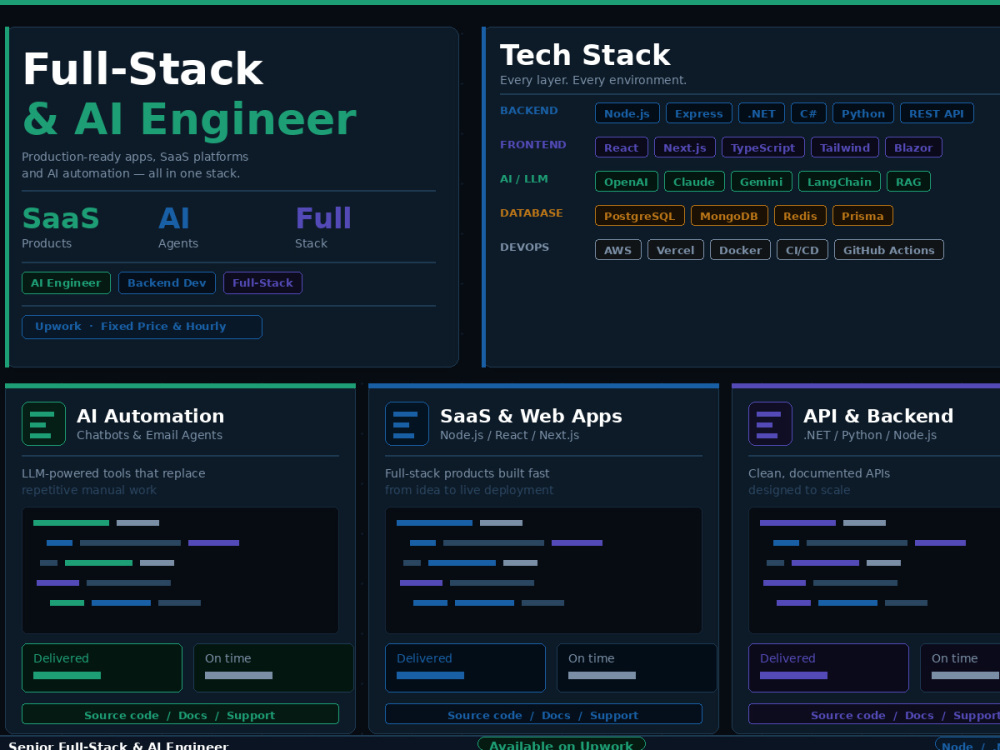Click the Vercel tag
This screenshot has width=1000, height=750.
[675, 250]
